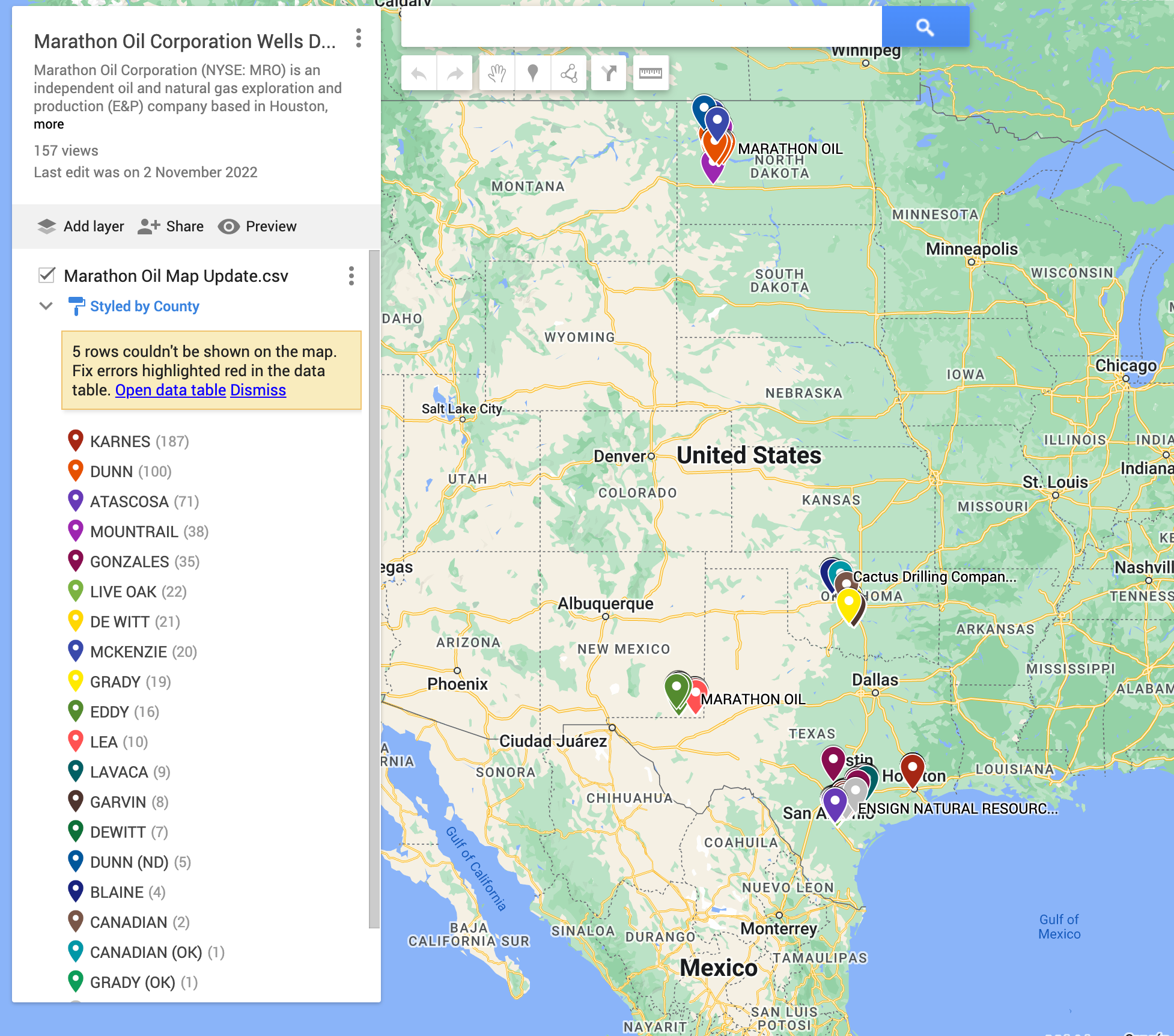Viewport: 1174px width, 1036px height.
Task: Select the hand pan tool
Action: [x=496, y=72]
